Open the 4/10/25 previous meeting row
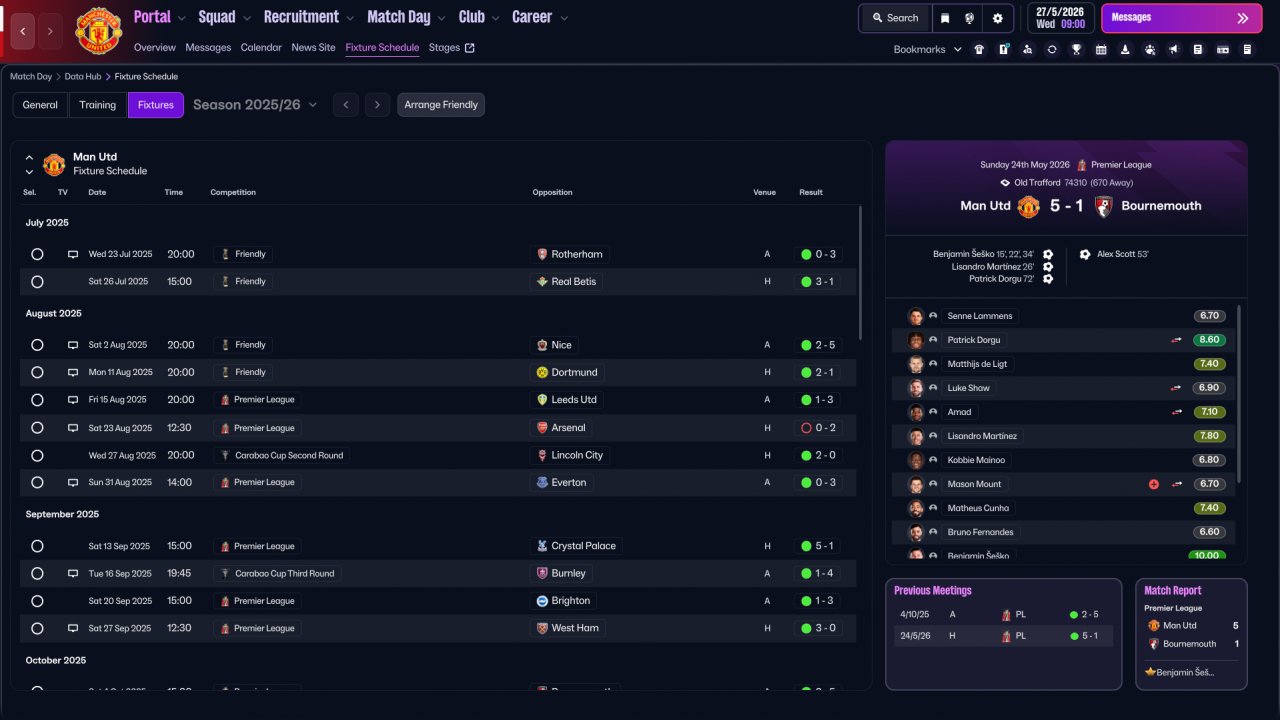The image size is (1280, 720). click(1002, 614)
